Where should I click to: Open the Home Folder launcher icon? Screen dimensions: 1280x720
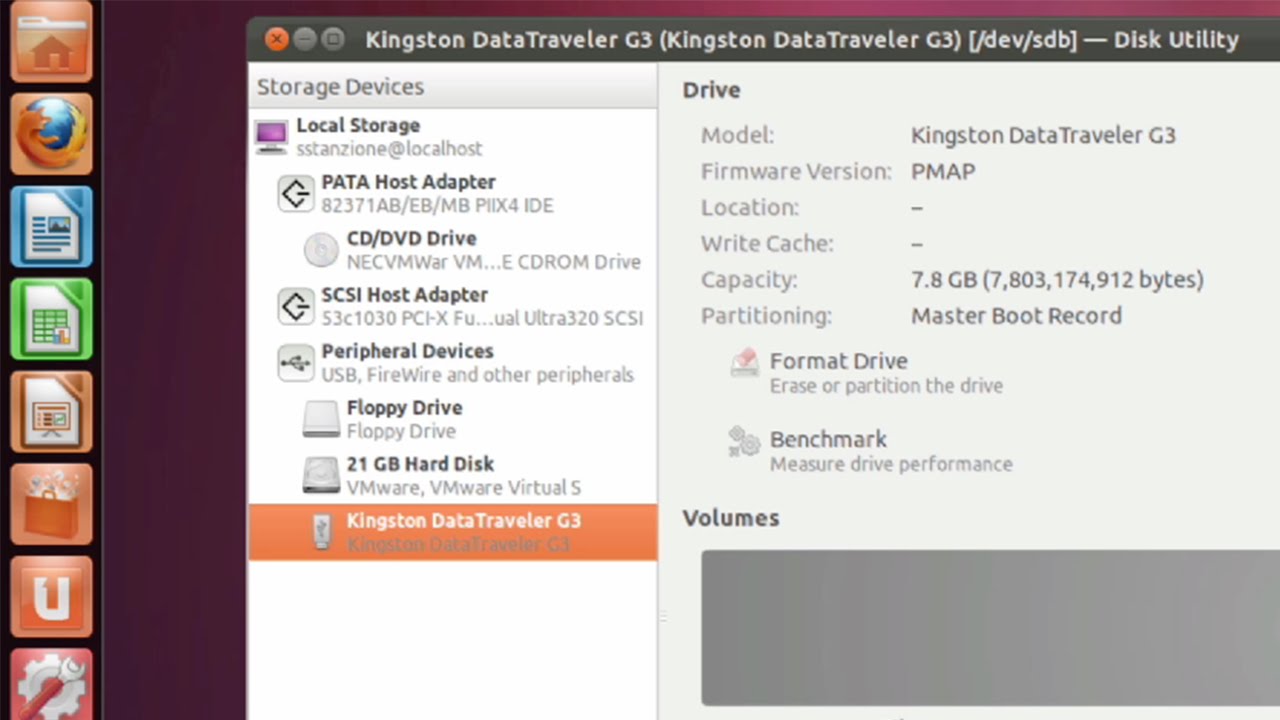[x=52, y=41]
